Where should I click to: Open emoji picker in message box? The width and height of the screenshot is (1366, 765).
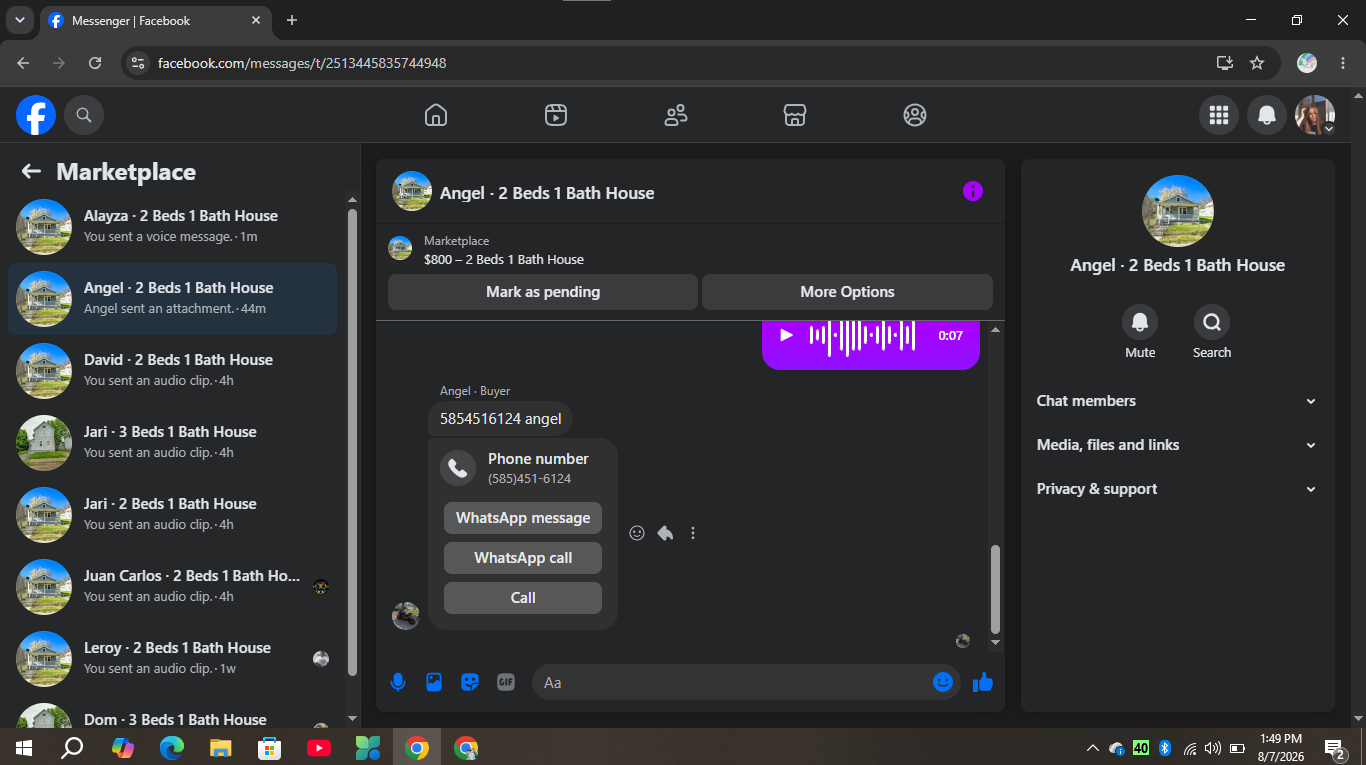pyautogui.click(x=943, y=682)
